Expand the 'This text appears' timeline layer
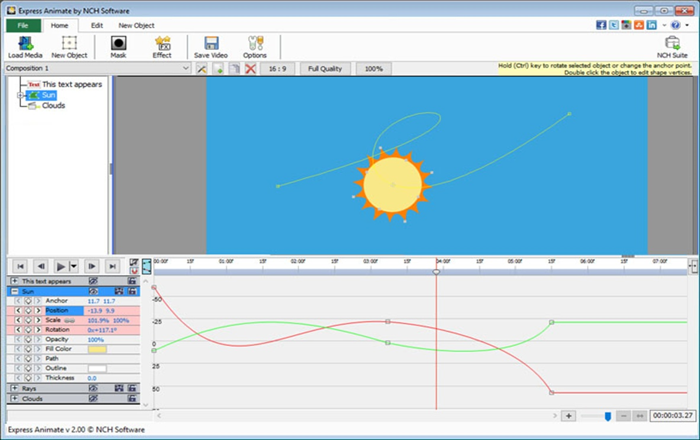Screen dimensions: 700x440 [x=14, y=281]
